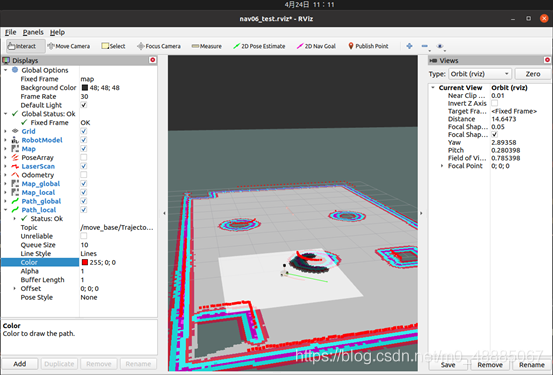
Task: Enable the PoseArray display checkbox
Action: click(84, 157)
